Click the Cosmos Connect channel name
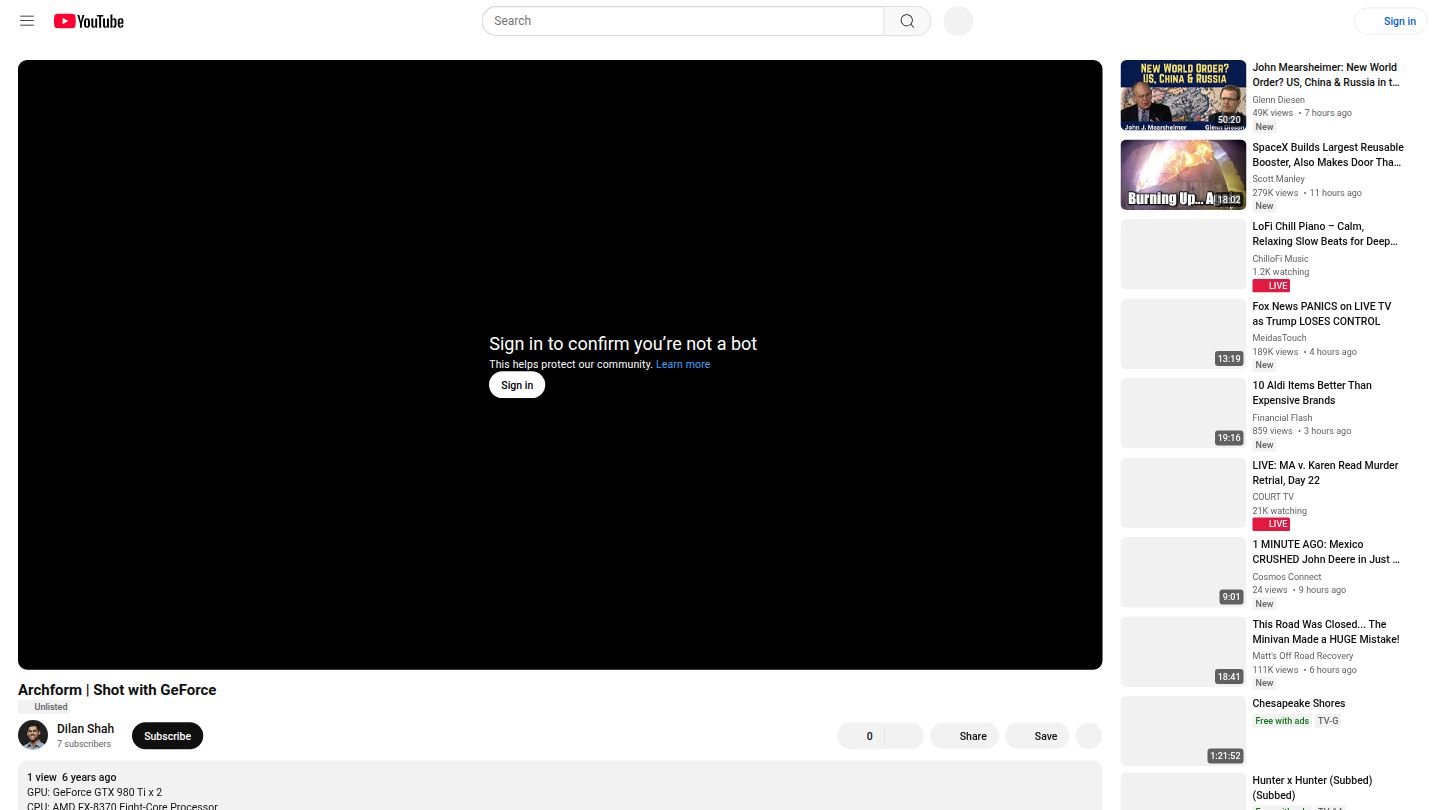The height and width of the screenshot is (810, 1440). (1286, 577)
